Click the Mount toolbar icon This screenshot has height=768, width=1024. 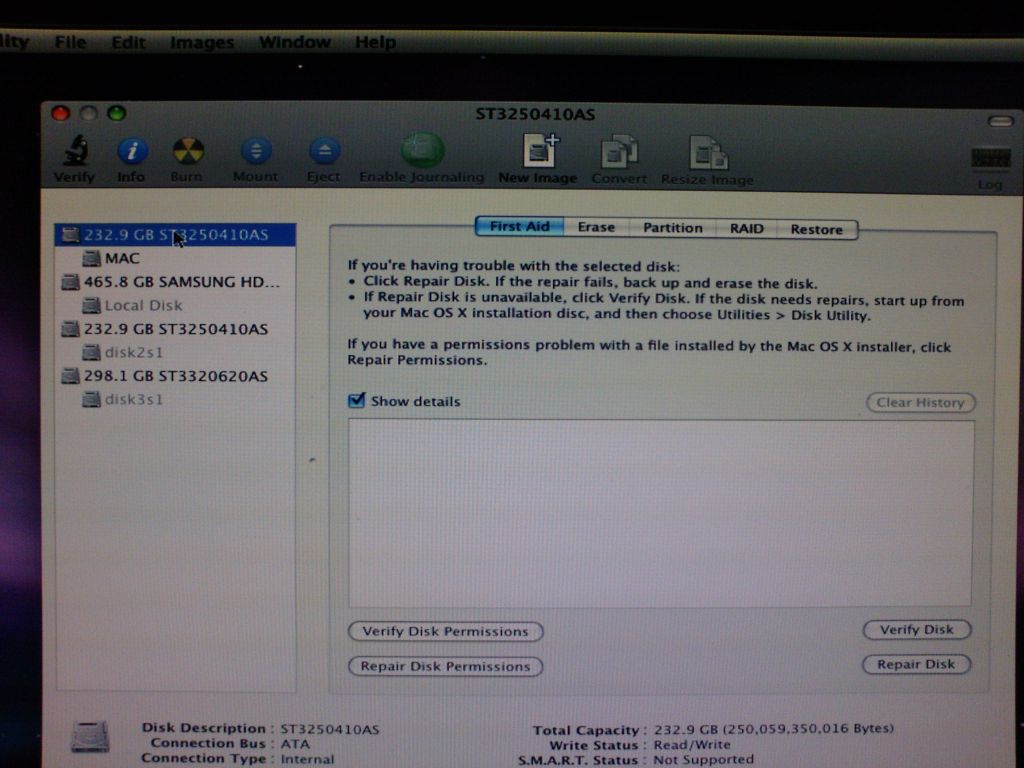click(256, 152)
